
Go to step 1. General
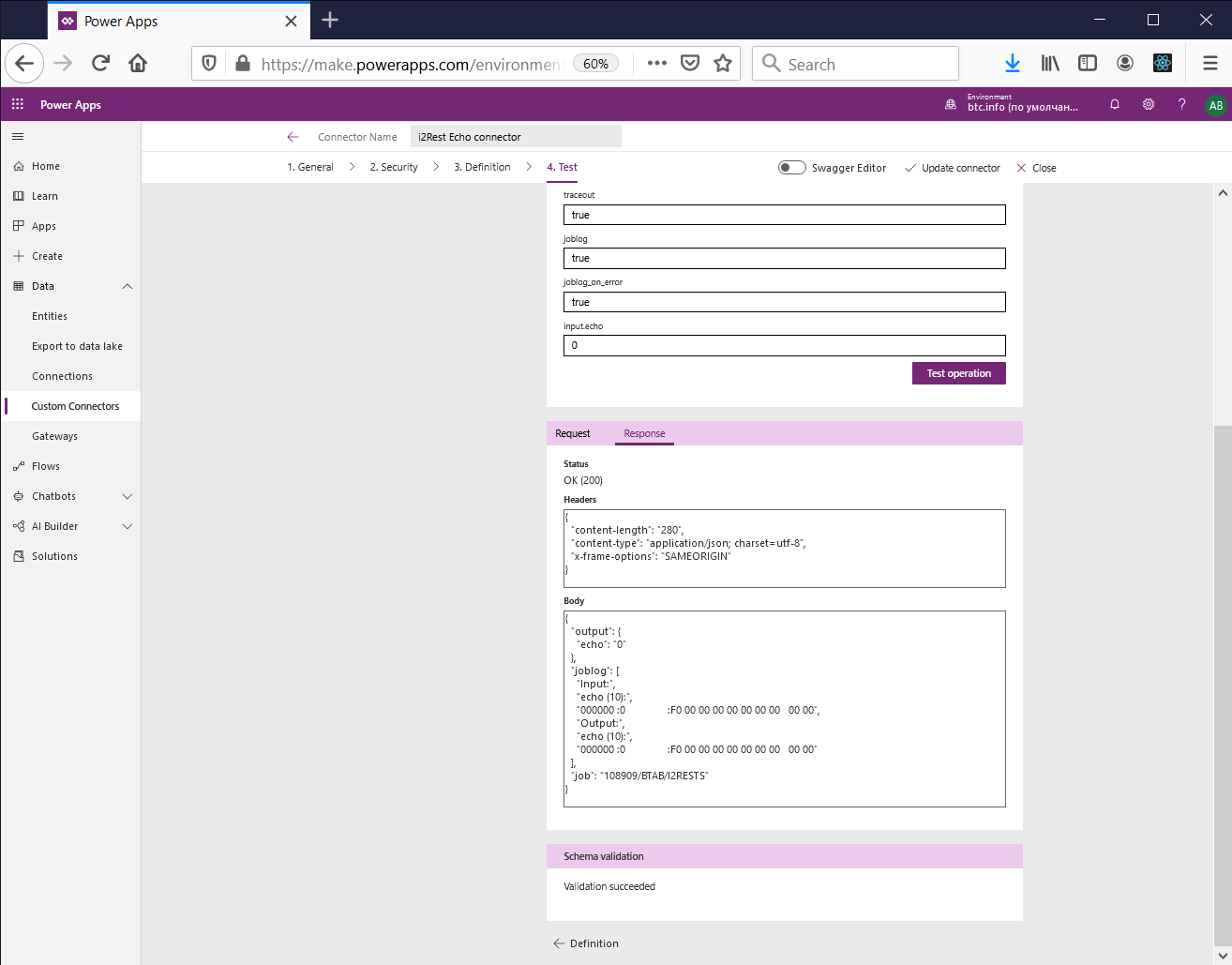pyautogui.click(x=310, y=167)
